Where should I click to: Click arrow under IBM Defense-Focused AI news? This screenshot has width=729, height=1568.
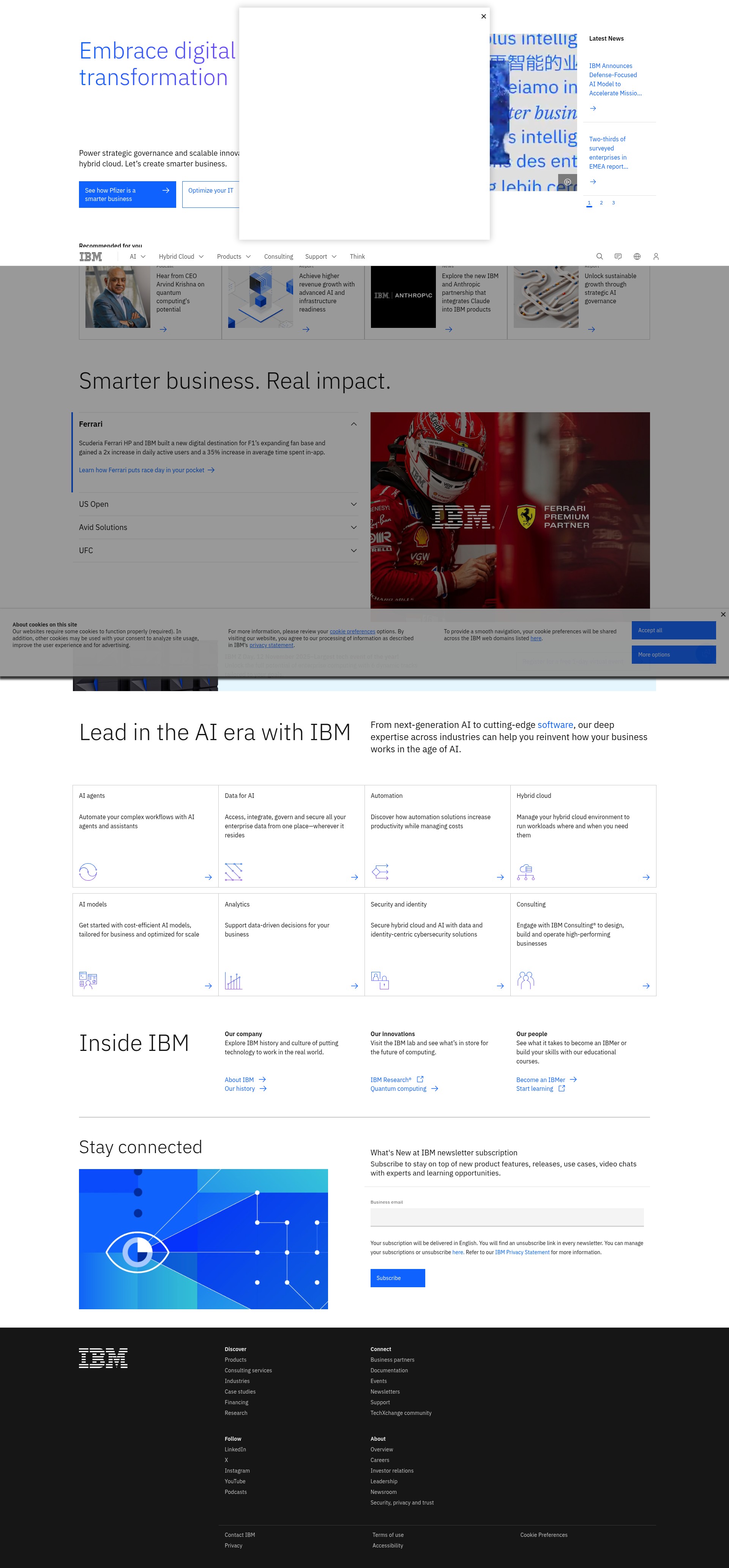pos(593,108)
